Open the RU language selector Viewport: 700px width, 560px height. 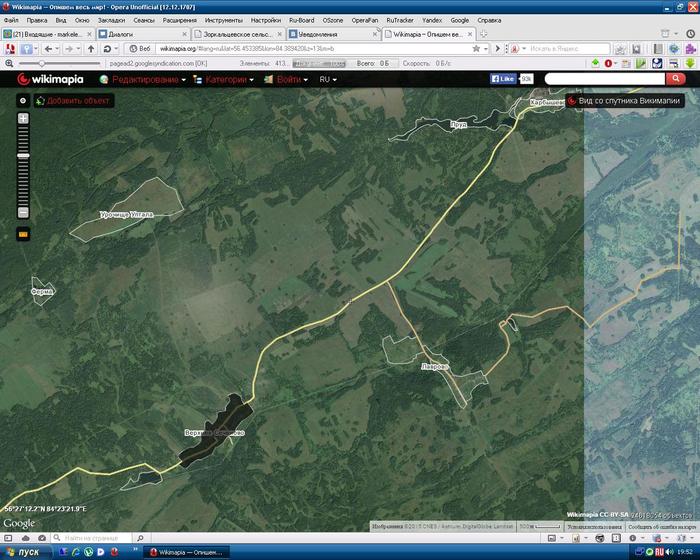click(x=328, y=79)
